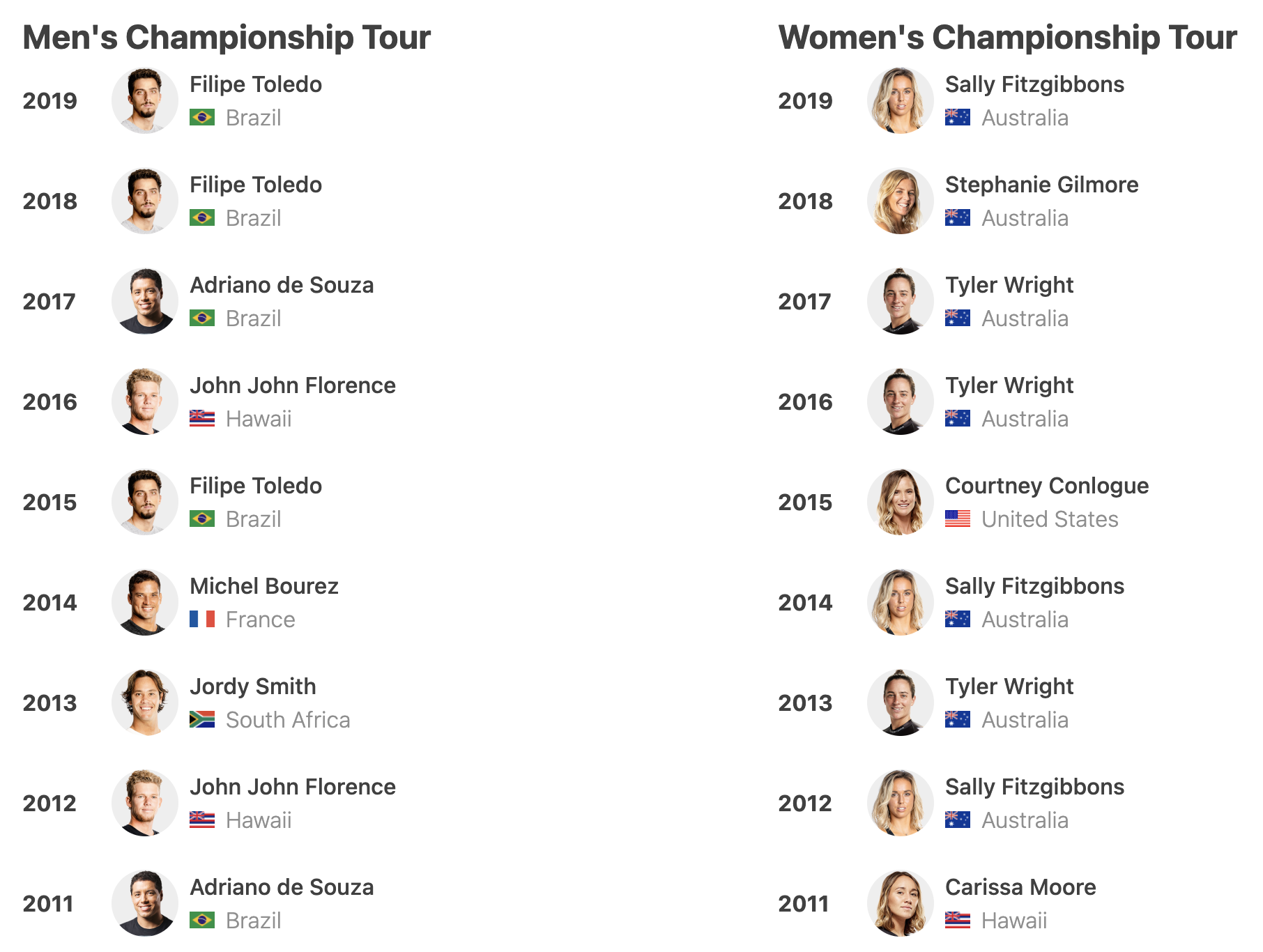Click the Hawaii flag for 2016 John John Florence

202,418
